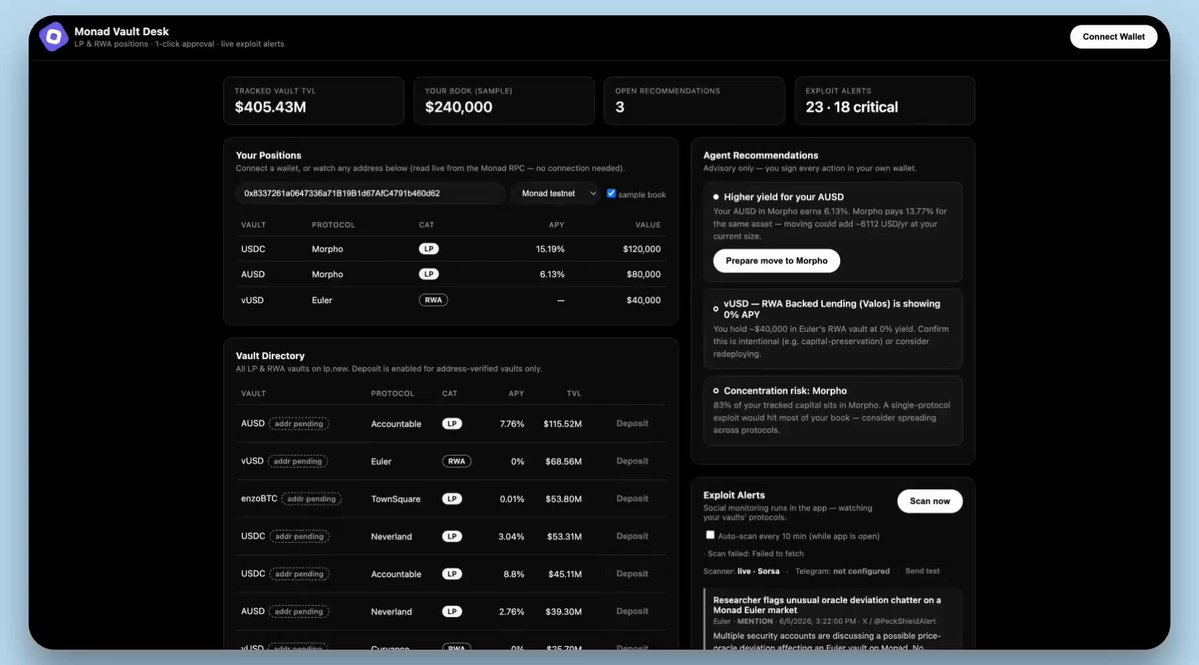Click LP badge in enzoBTC TownSquare row
1199x665 pixels.
point(452,498)
